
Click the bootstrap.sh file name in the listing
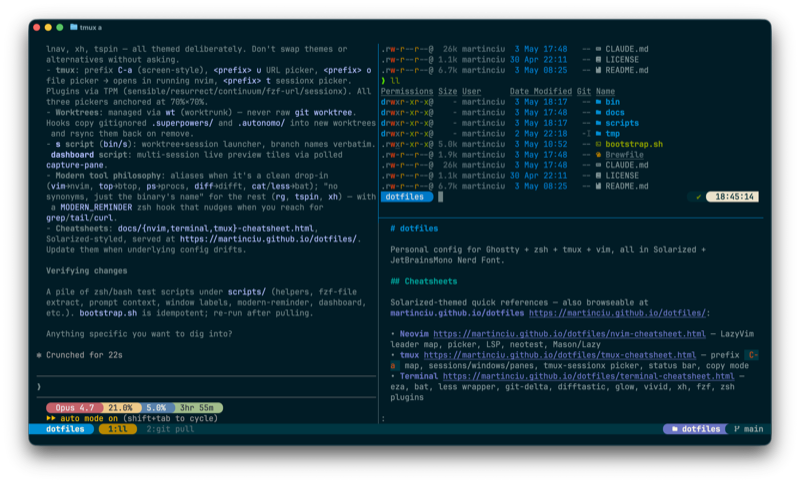pyautogui.click(x=634, y=144)
